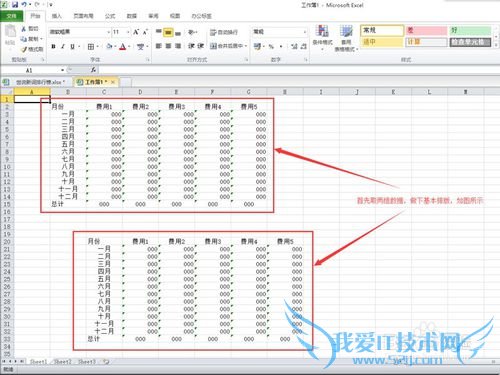Screen dimensions: 500x375
Task: Apply the green Good cell style
Action: click(x=470, y=31)
